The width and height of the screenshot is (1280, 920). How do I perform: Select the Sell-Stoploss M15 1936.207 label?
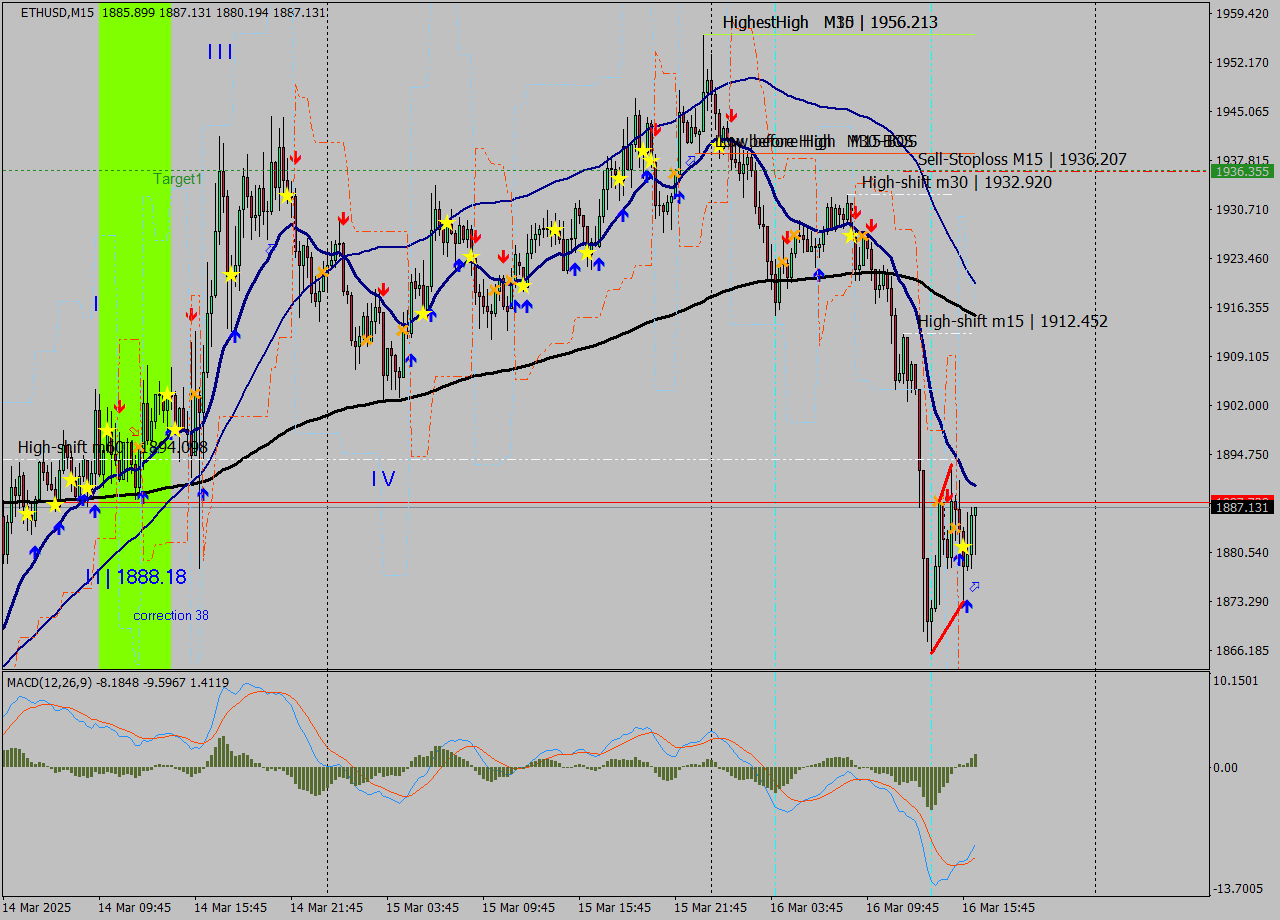1022,160
